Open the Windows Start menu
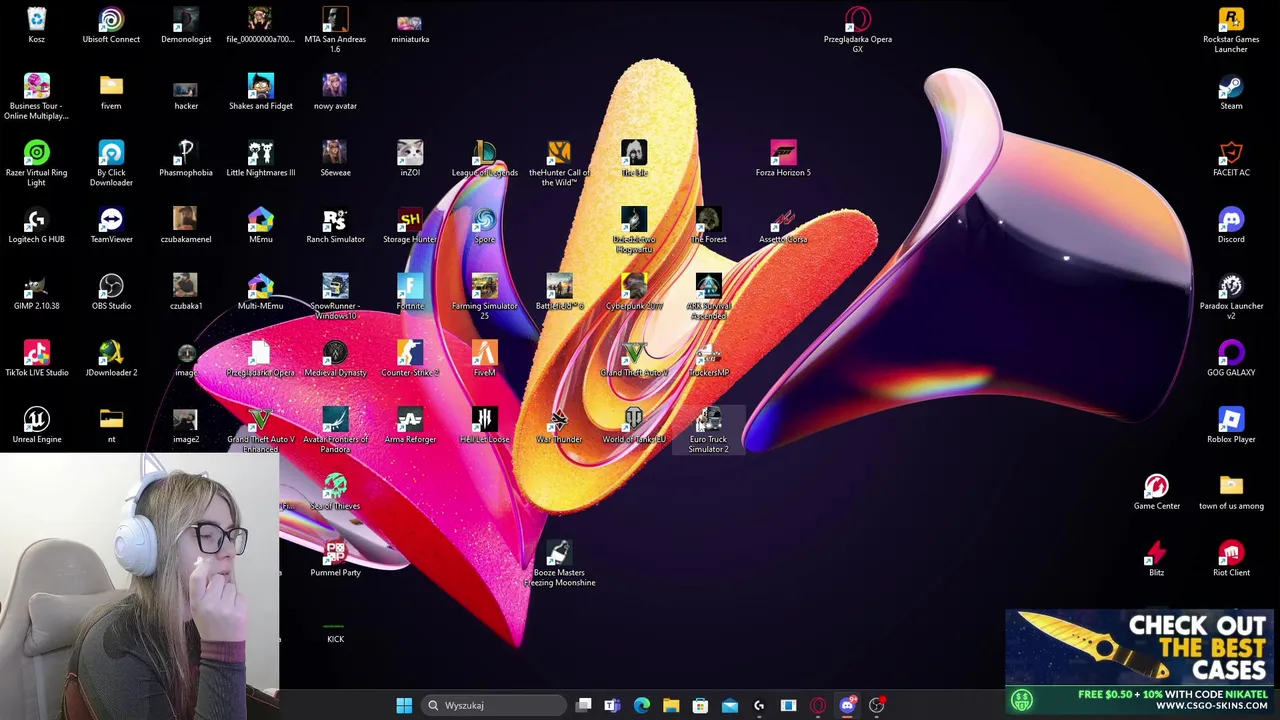This screenshot has height=720, width=1280. [404, 705]
